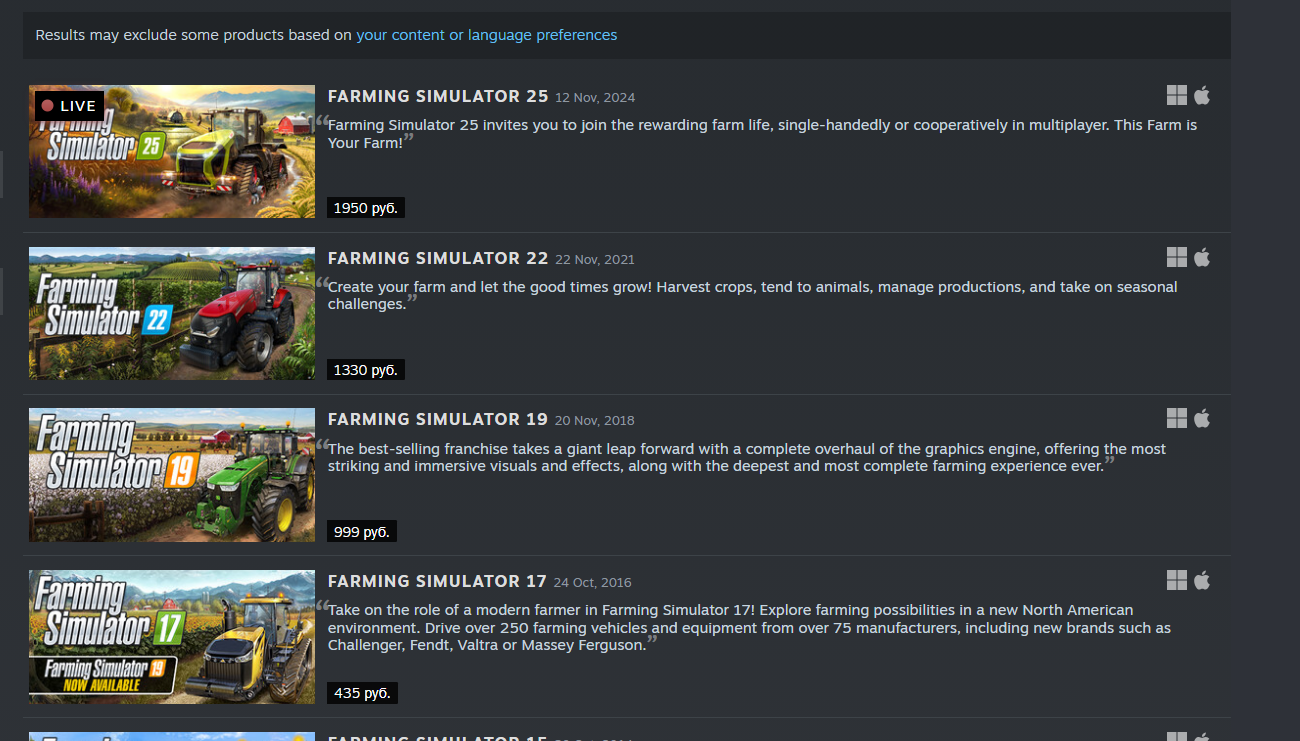
Task: Click the description starting "The best-selling franchise takes"
Action: pyautogui.click(x=747, y=457)
